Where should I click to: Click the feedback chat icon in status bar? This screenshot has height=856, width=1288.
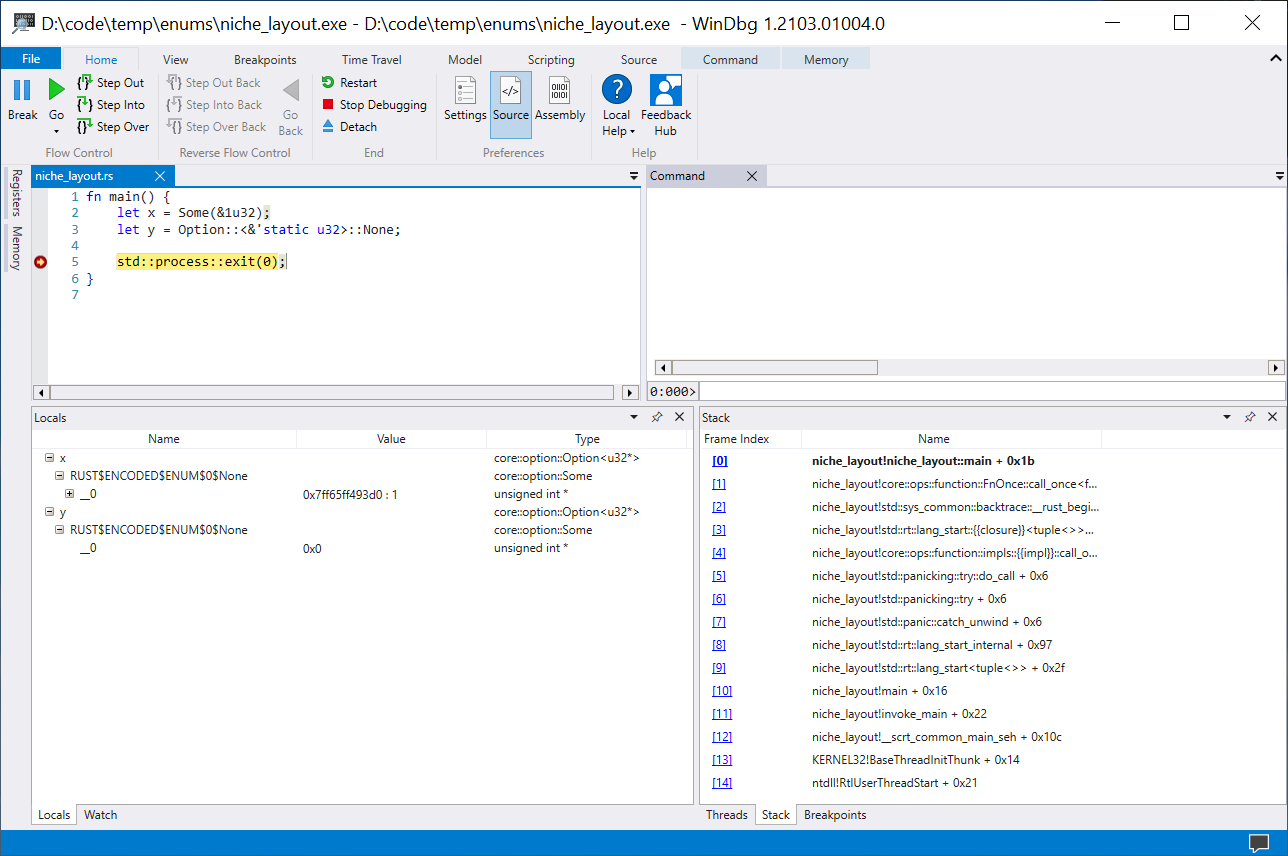coord(1259,842)
